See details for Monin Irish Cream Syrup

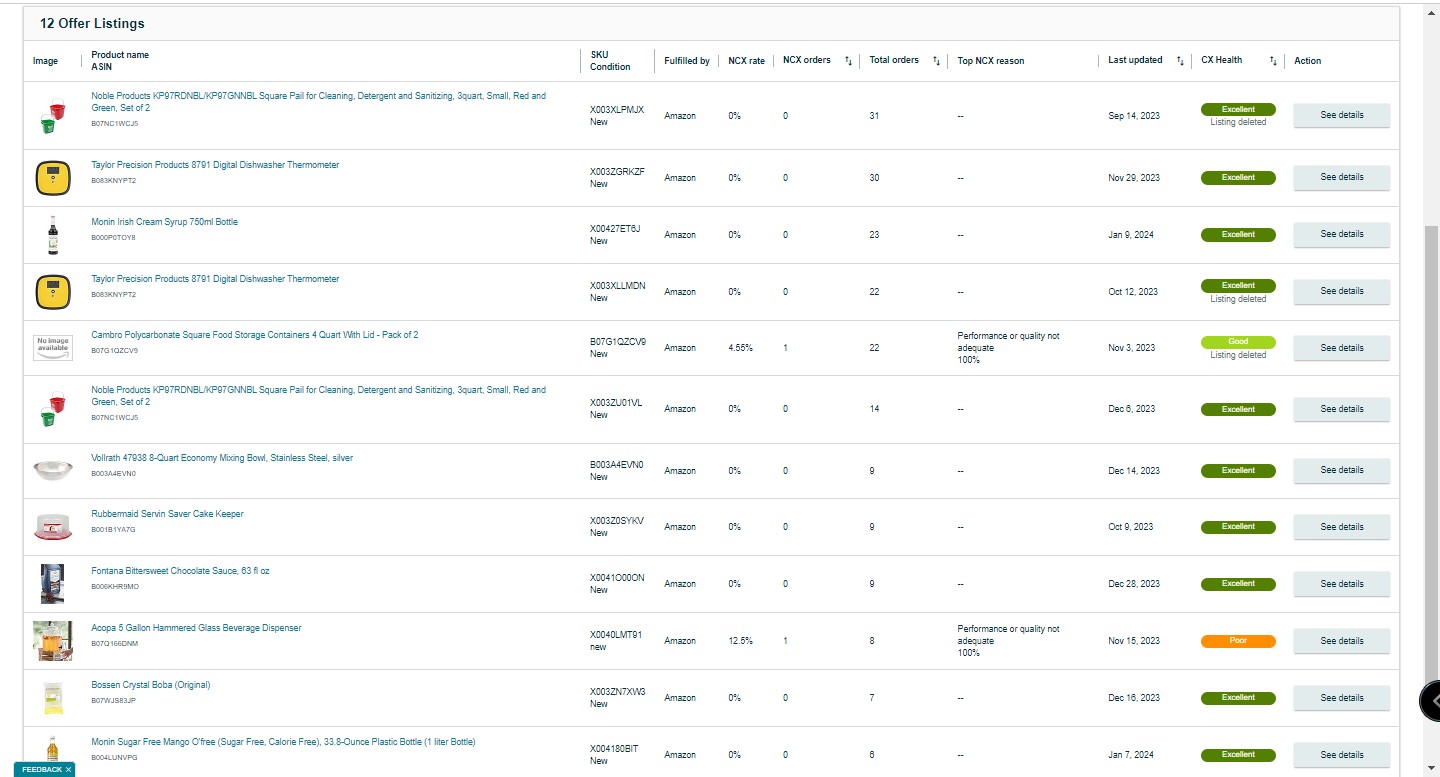(1341, 234)
